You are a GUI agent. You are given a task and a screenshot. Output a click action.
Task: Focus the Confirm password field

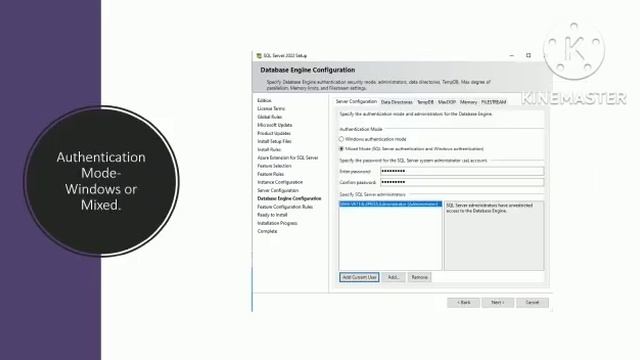(x=462, y=182)
